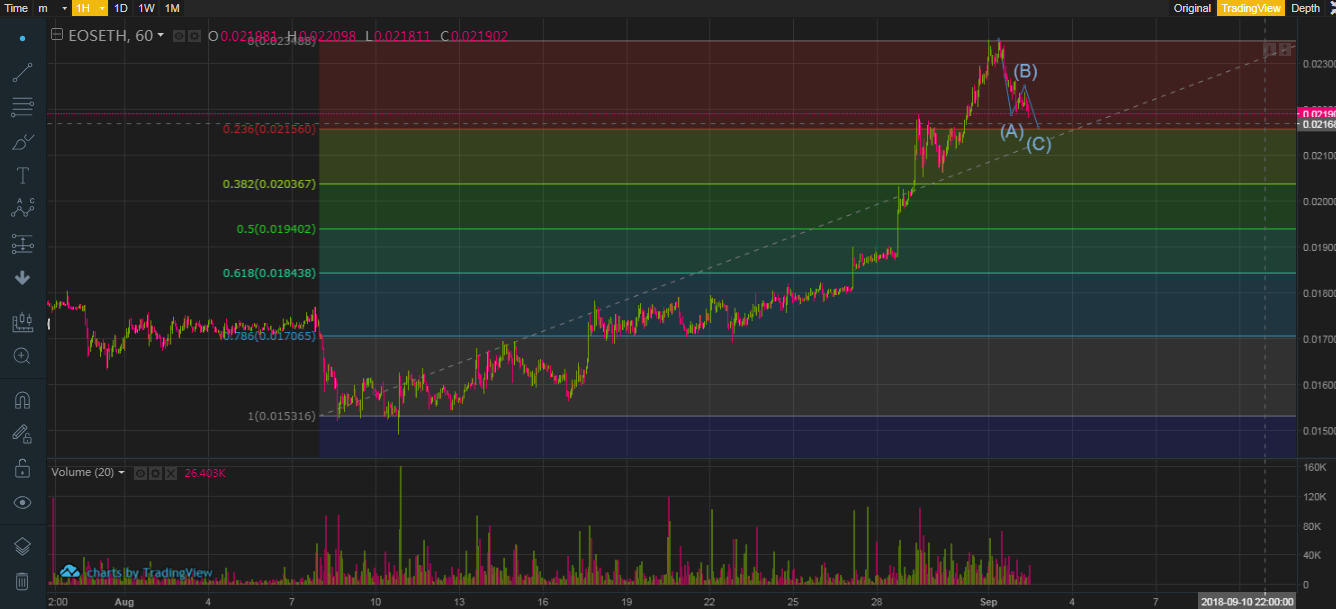Click the 2018-09-10 22:00:00 time label
This screenshot has height=609, width=1336.
[x=1247, y=601]
